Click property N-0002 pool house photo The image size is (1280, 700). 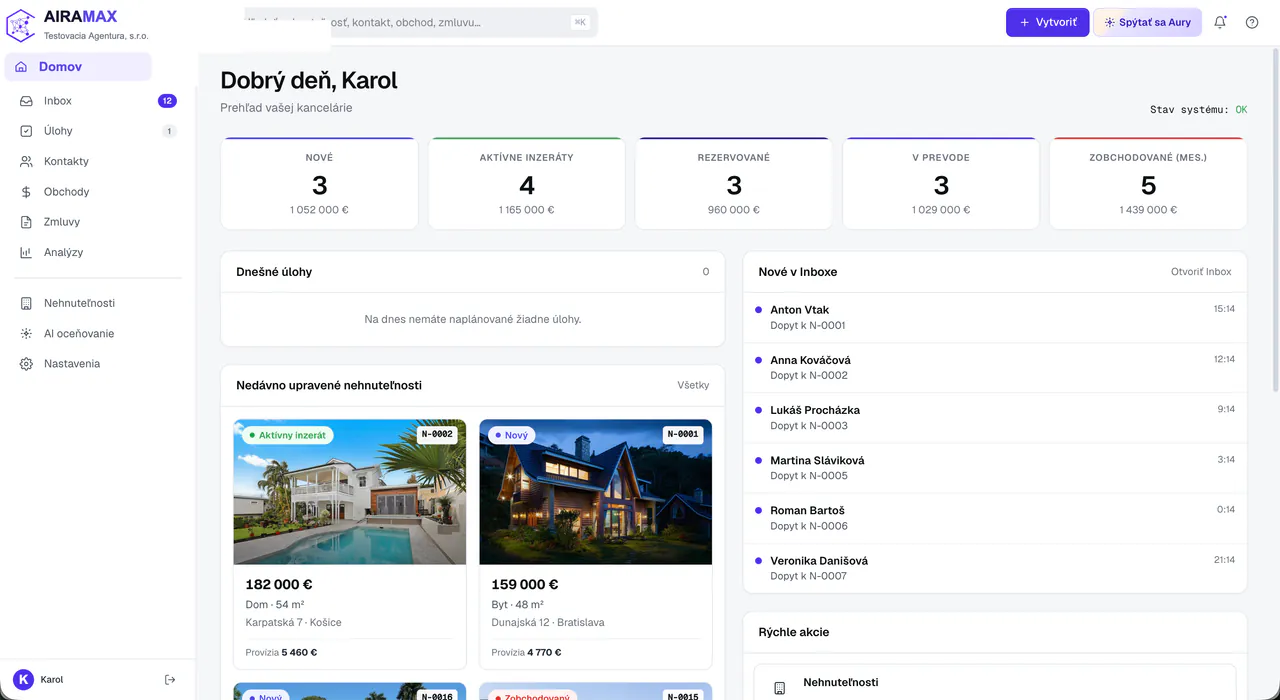coord(350,492)
